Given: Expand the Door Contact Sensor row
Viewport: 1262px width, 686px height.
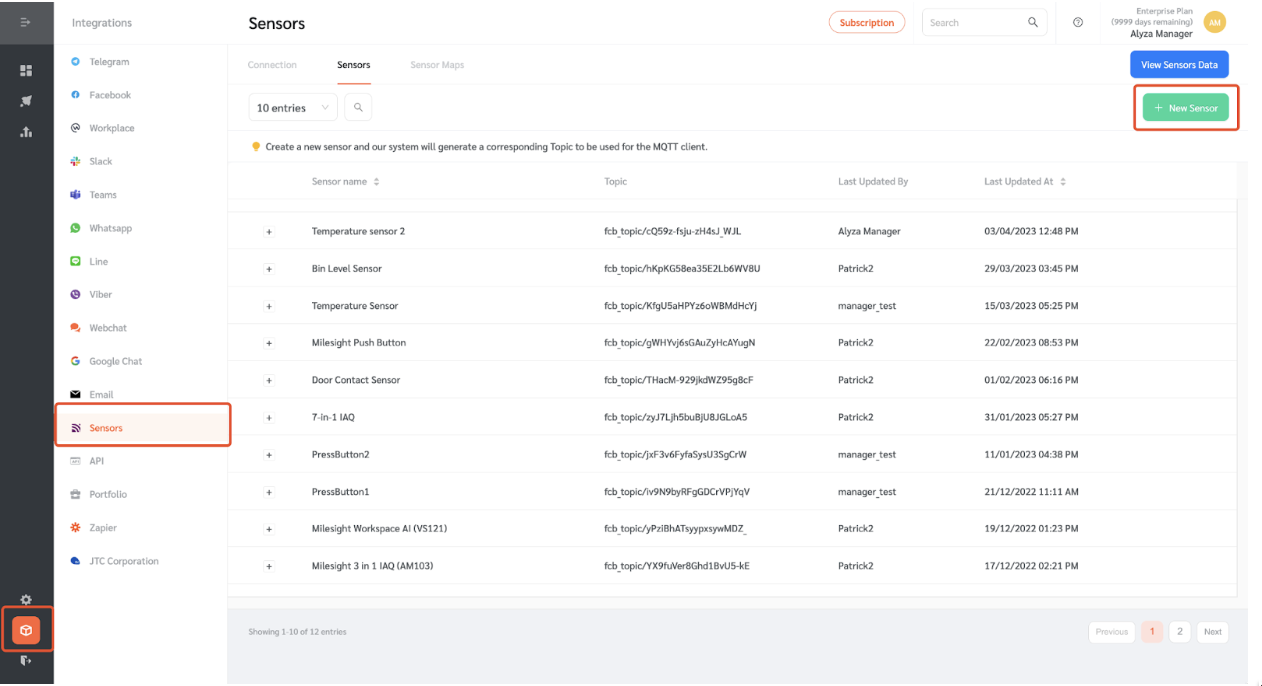Looking at the screenshot, I should pyautogui.click(x=269, y=380).
